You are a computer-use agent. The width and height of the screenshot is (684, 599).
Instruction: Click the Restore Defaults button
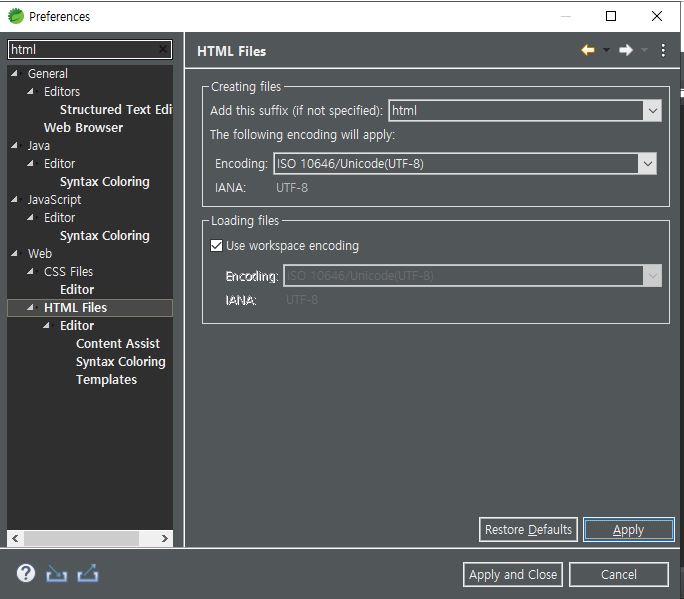528,530
